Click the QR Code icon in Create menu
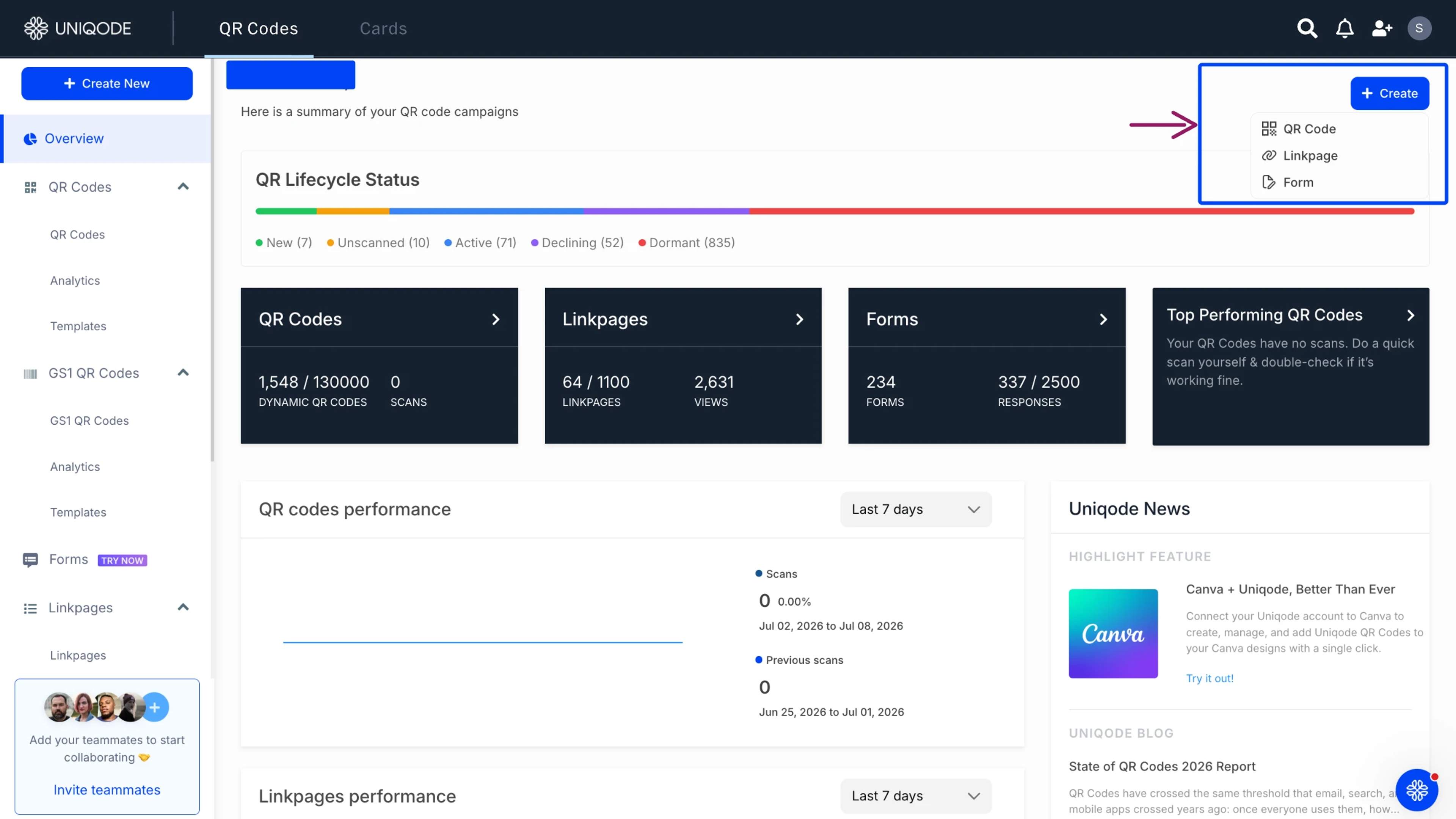This screenshot has height=819, width=1456. click(x=1269, y=129)
